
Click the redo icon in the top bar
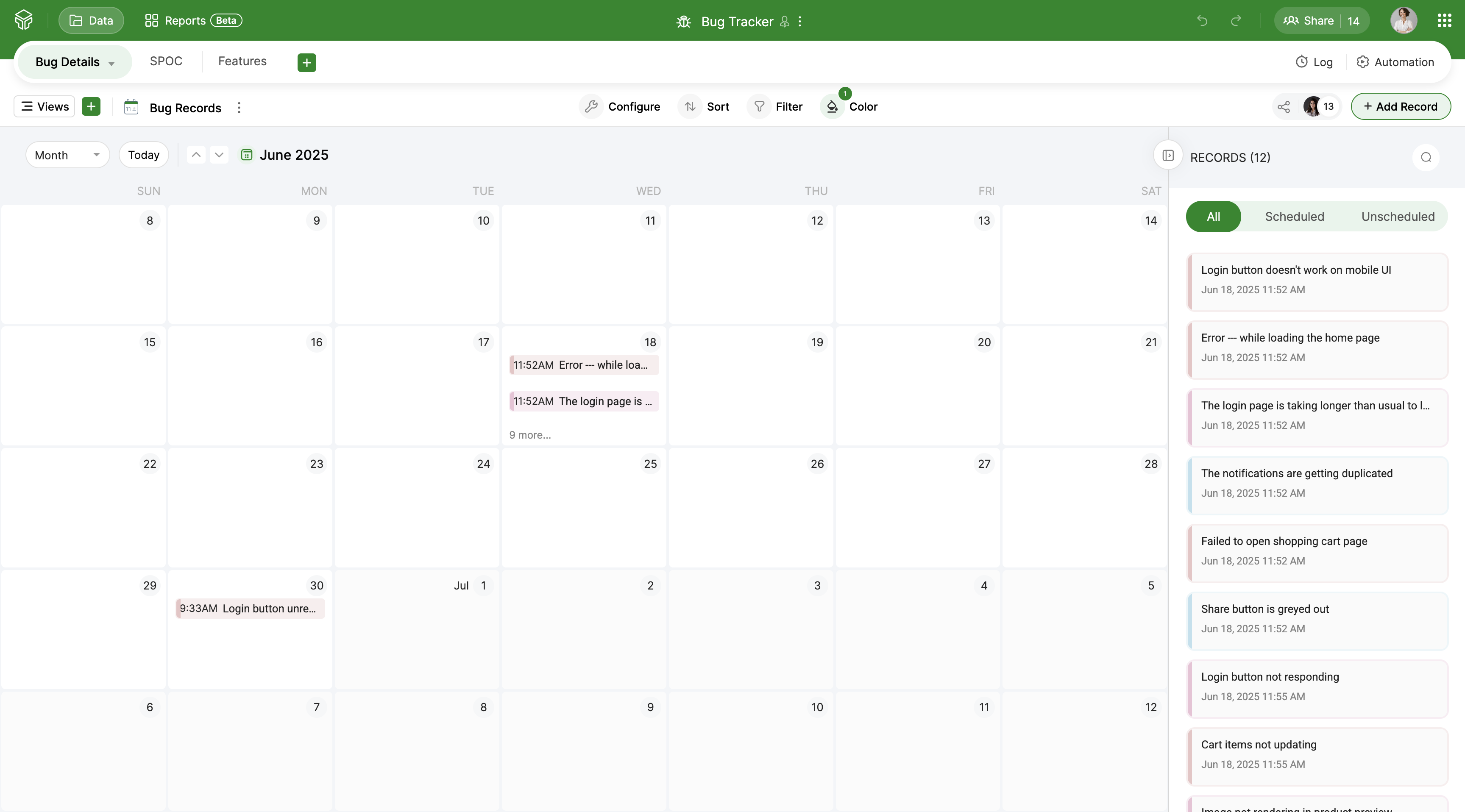tap(1237, 21)
